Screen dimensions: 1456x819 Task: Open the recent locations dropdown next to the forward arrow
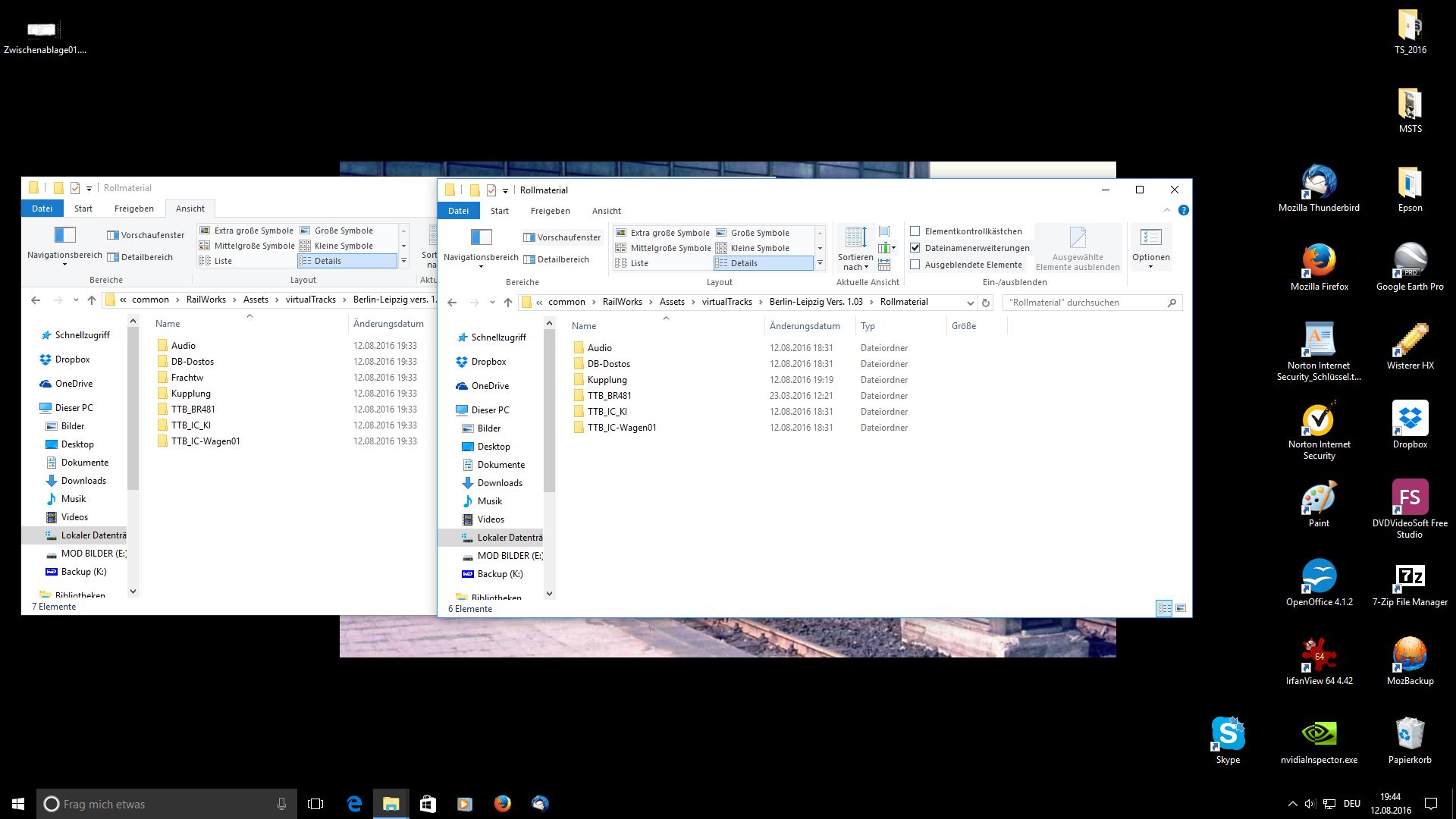point(492,303)
